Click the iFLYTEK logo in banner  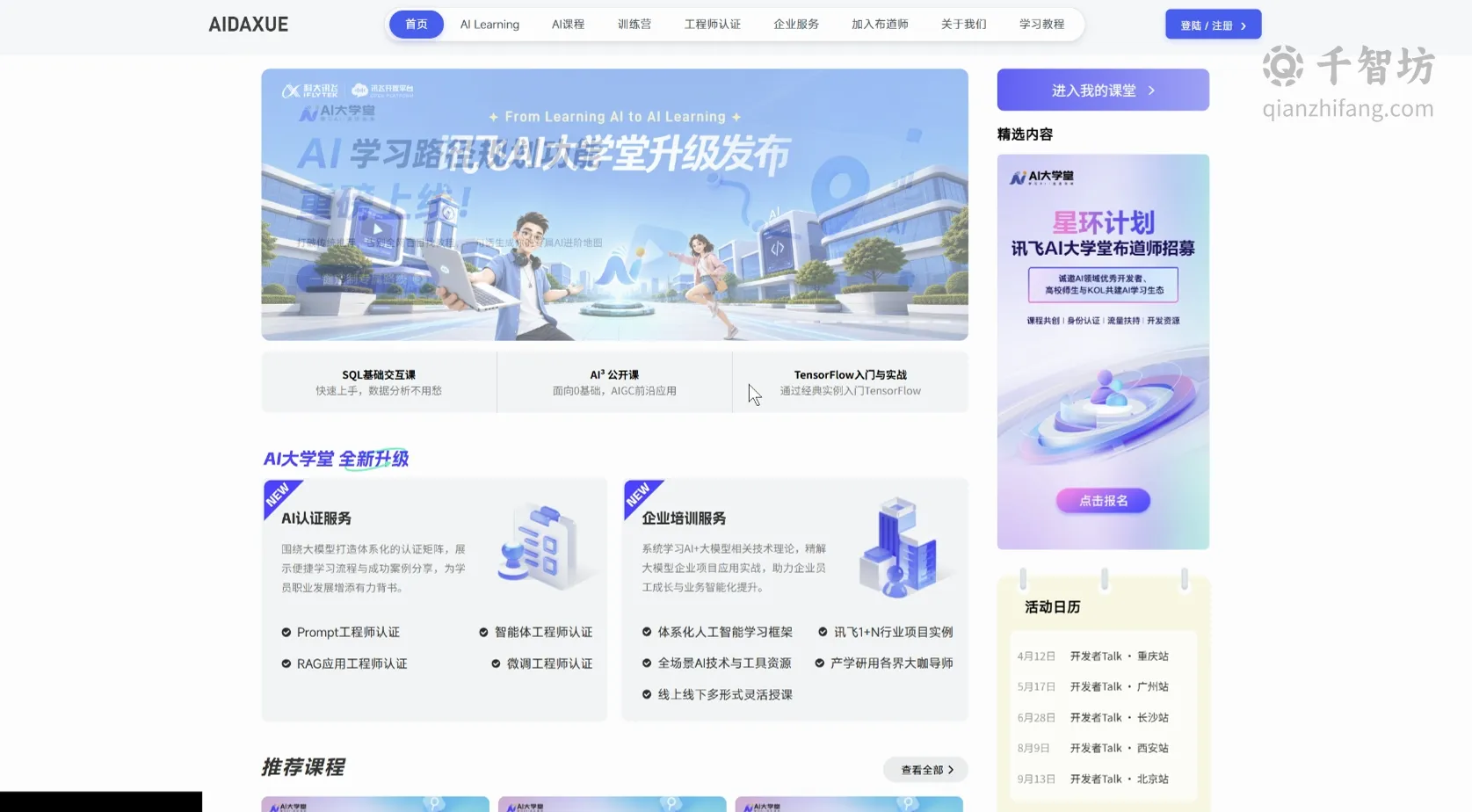(x=309, y=90)
